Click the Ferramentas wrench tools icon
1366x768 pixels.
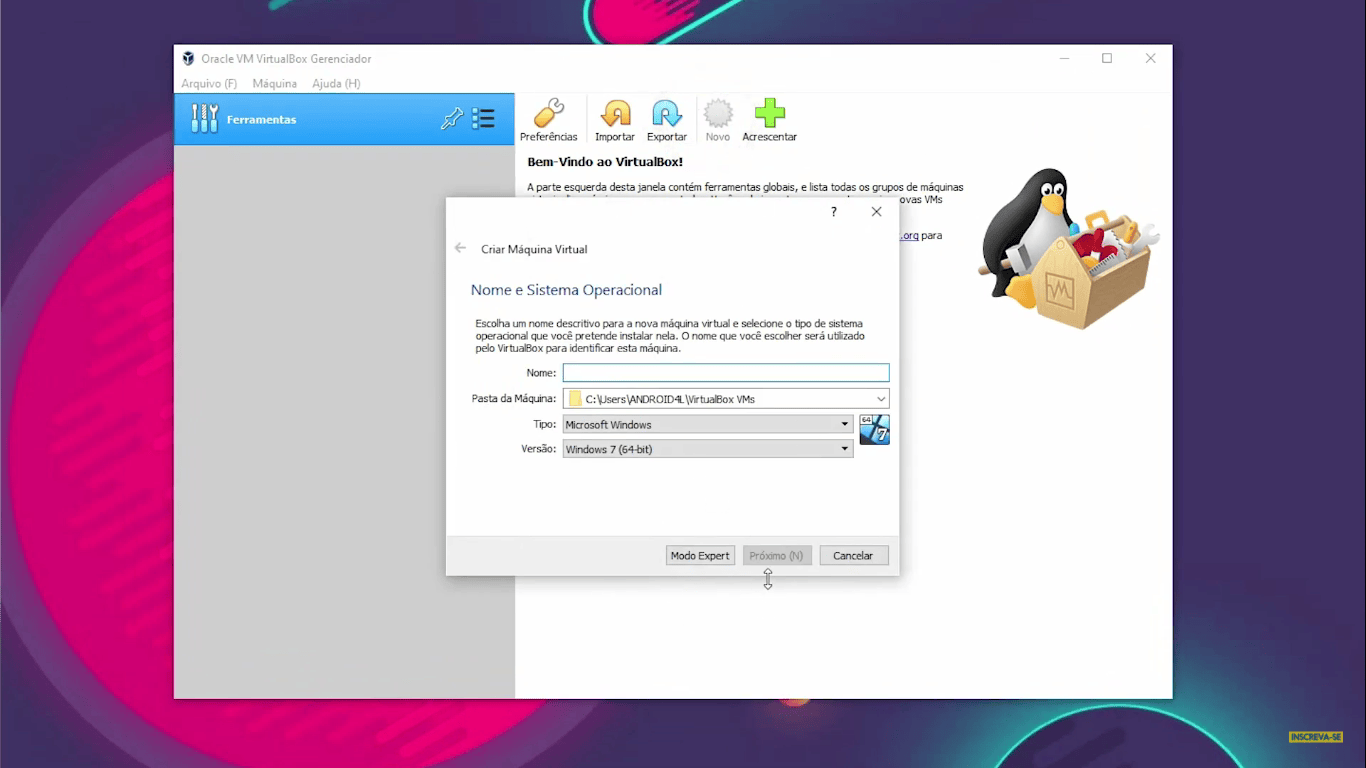coord(204,119)
